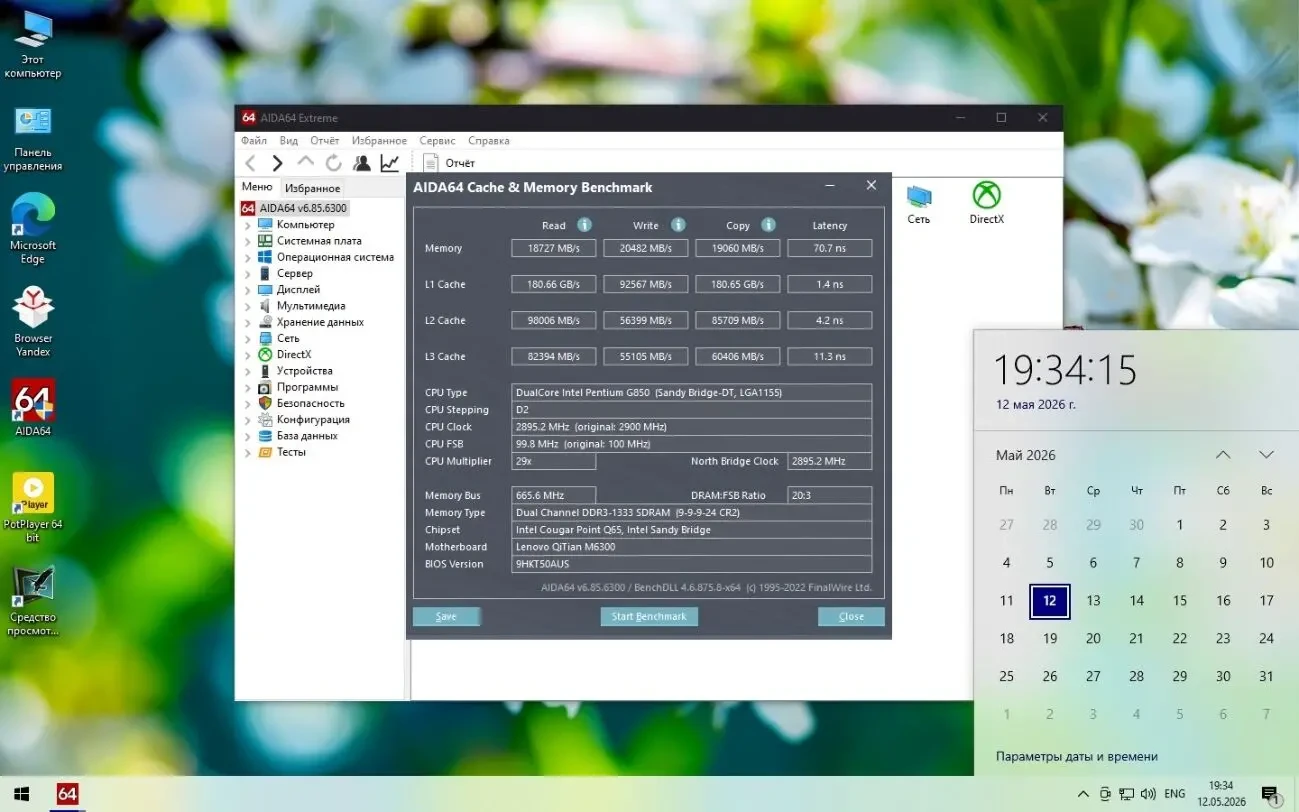Select the Устройства tree item
This screenshot has height=812, width=1299.
point(304,371)
